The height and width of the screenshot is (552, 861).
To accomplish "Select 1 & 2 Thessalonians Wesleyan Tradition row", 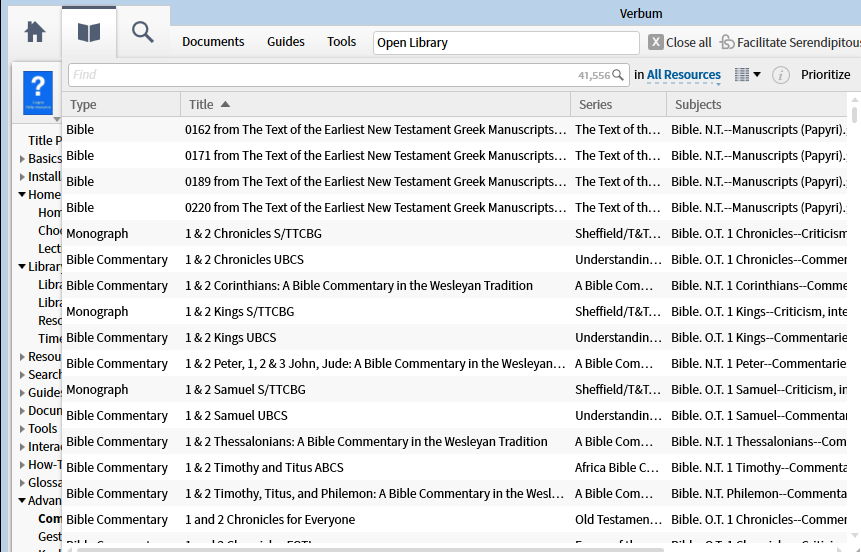I will (x=455, y=442).
